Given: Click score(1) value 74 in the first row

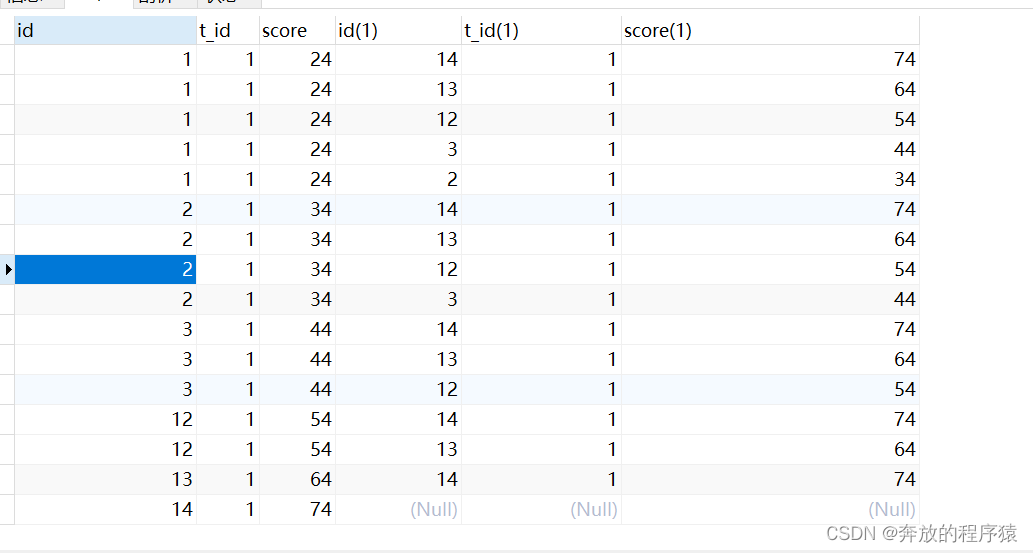Looking at the screenshot, I should coord(769,59).
